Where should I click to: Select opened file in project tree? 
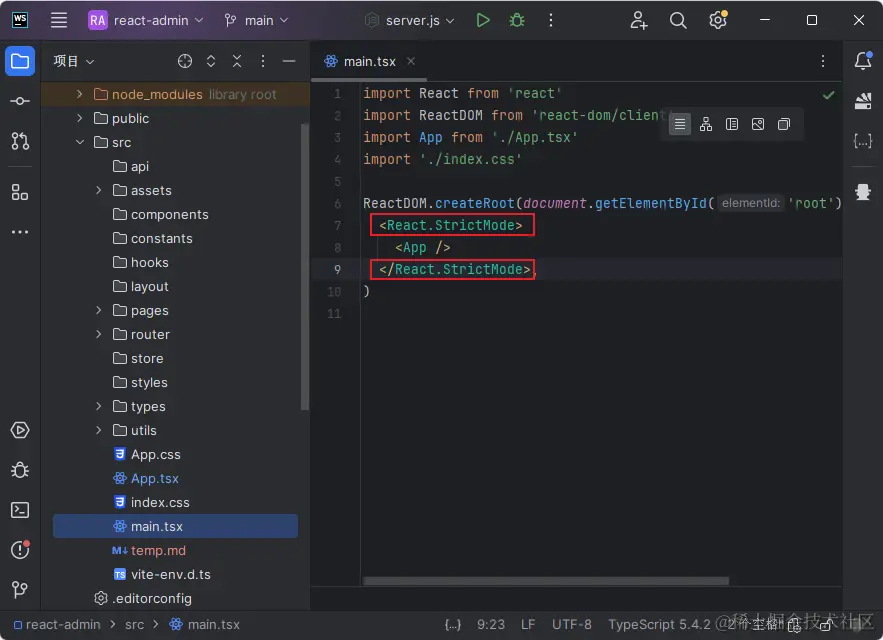point(185,61)
